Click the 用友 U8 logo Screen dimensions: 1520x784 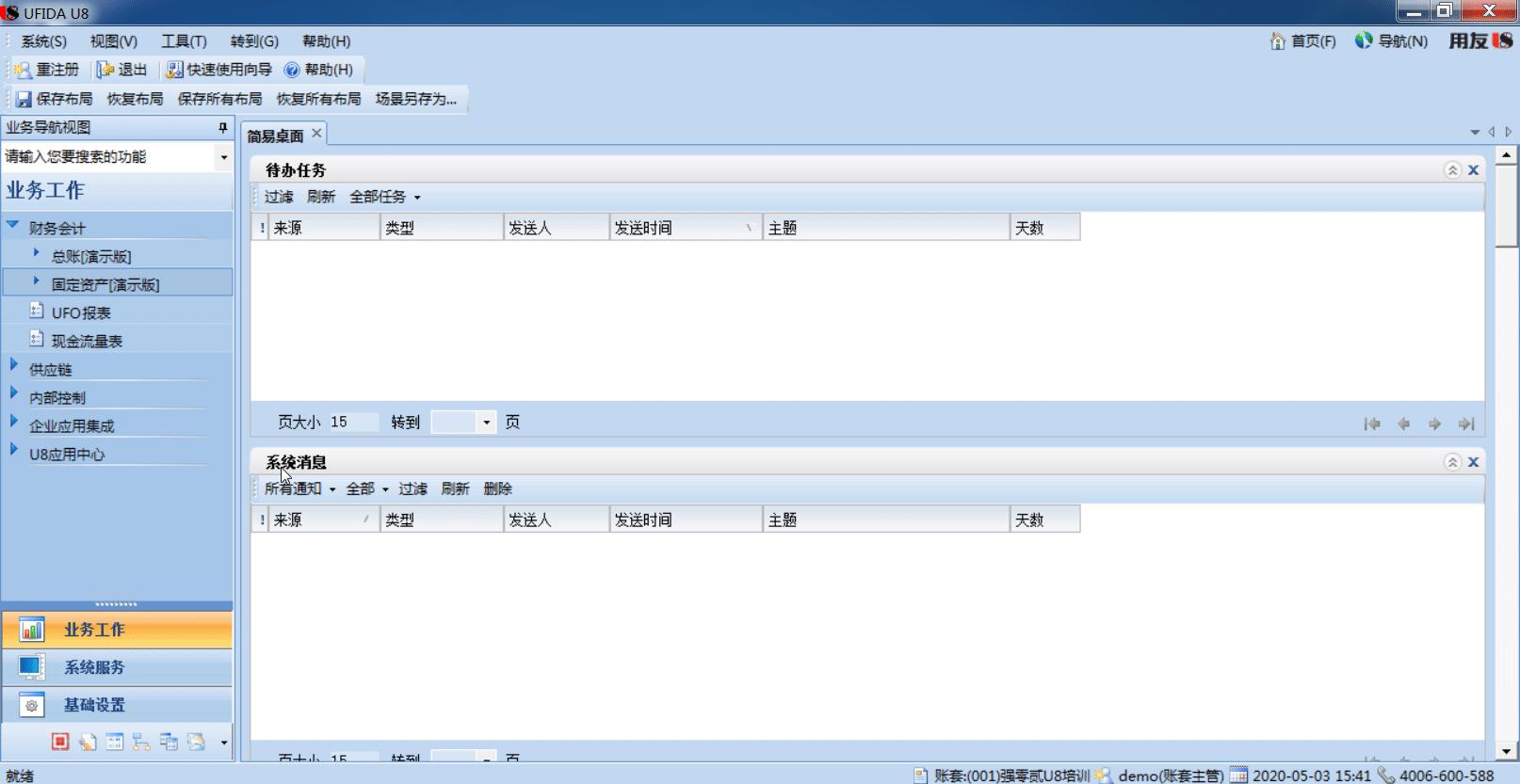[1480, 40]
